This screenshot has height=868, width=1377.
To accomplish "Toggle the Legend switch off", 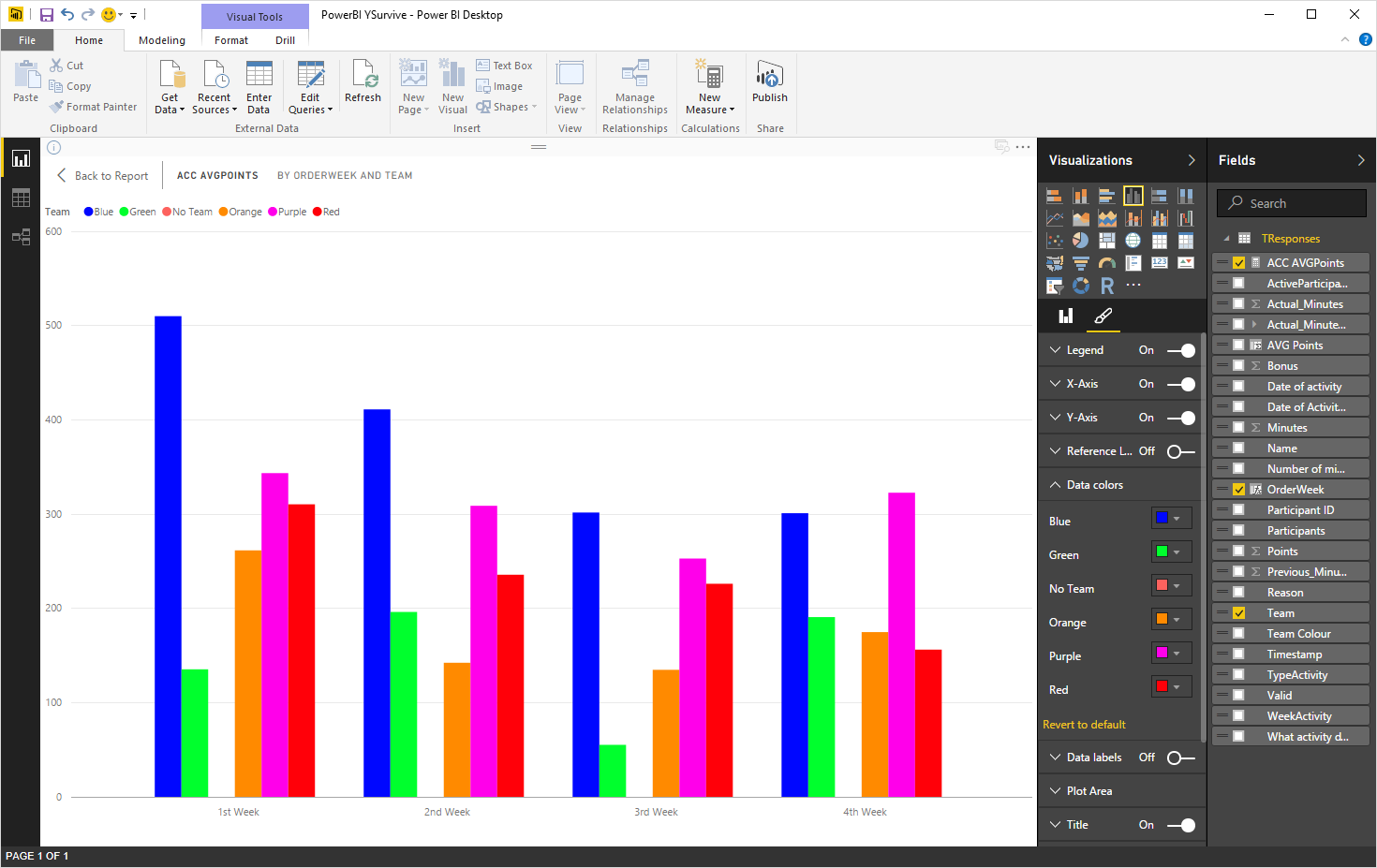I will (x=1182, y=349).
